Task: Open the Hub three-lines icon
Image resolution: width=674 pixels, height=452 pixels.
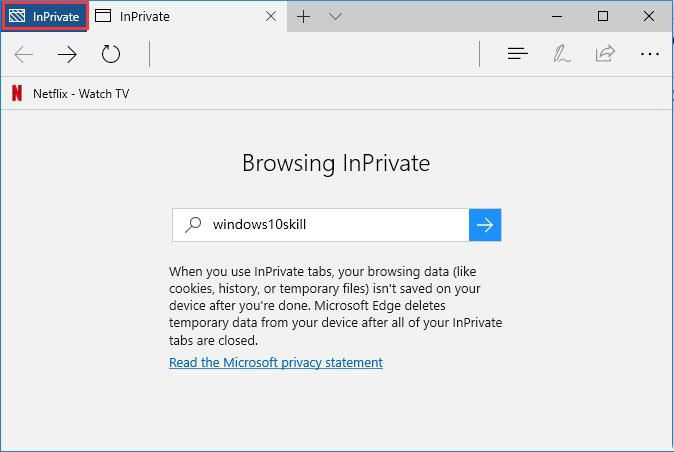Action: 518,54
